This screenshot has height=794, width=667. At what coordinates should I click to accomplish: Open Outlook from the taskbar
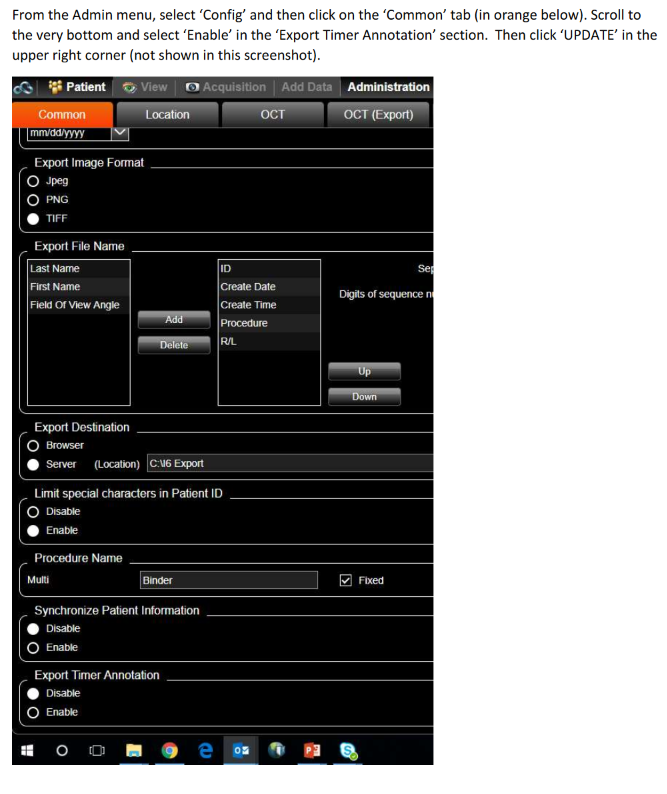click(241, 750)
